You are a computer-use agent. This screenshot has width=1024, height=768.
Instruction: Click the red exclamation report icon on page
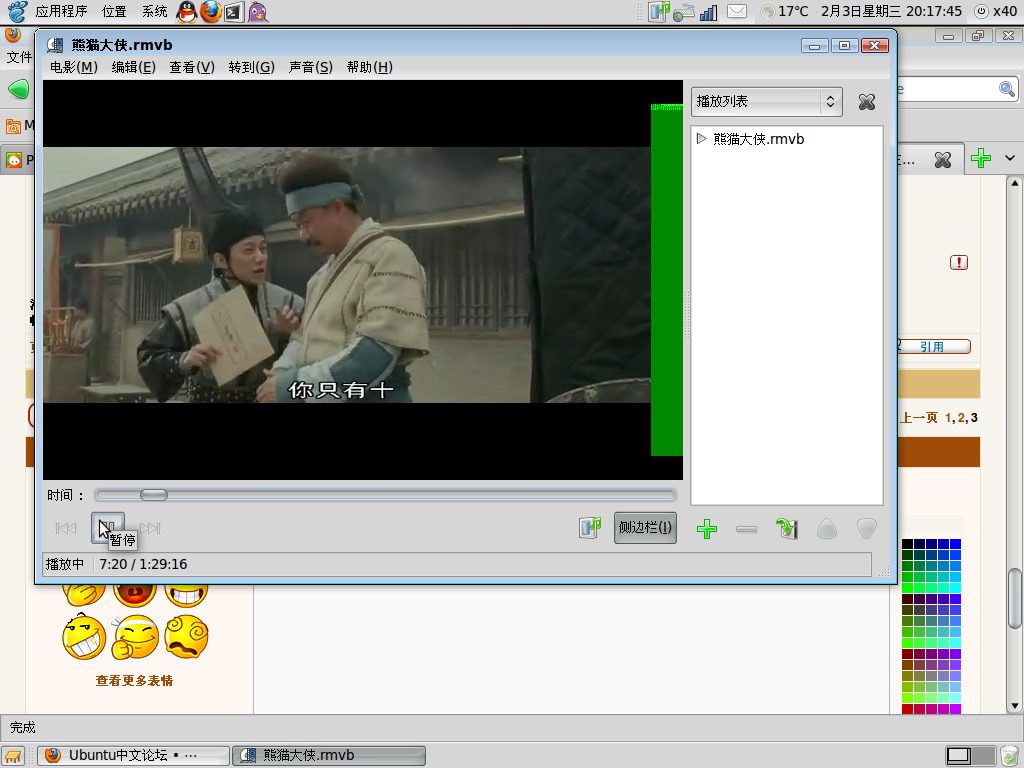[959, 263]
